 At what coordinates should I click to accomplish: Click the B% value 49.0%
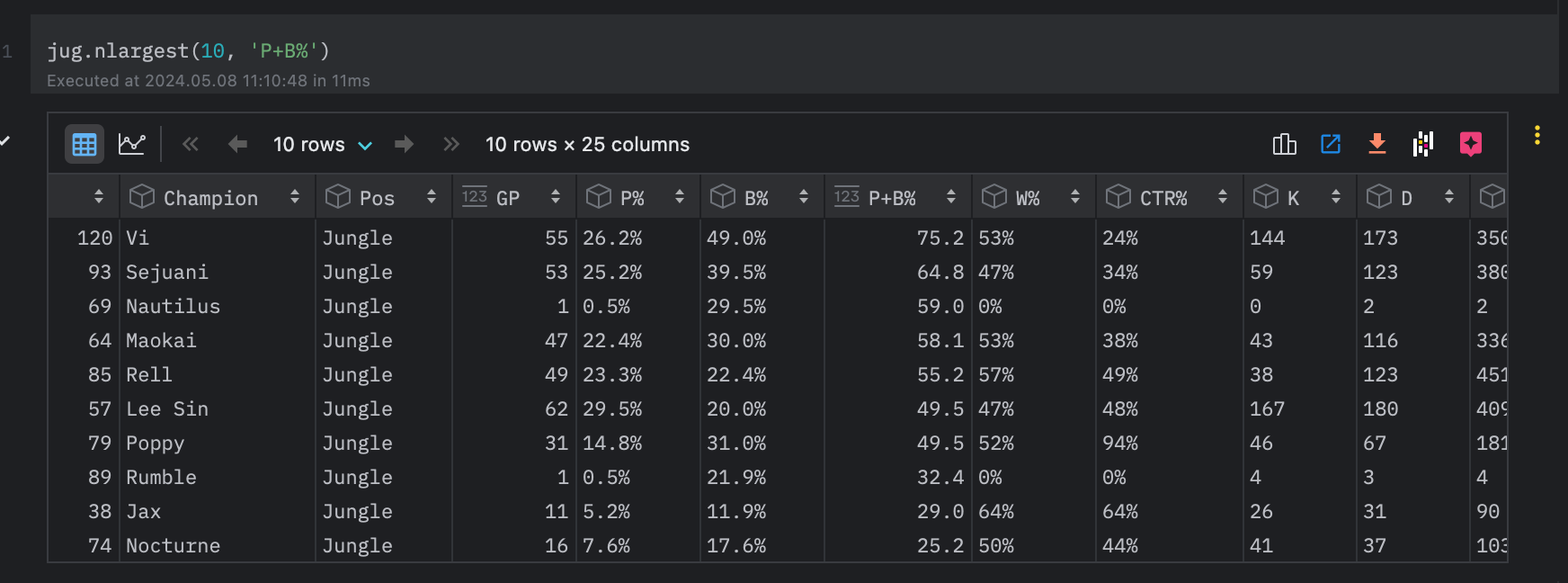736,238
